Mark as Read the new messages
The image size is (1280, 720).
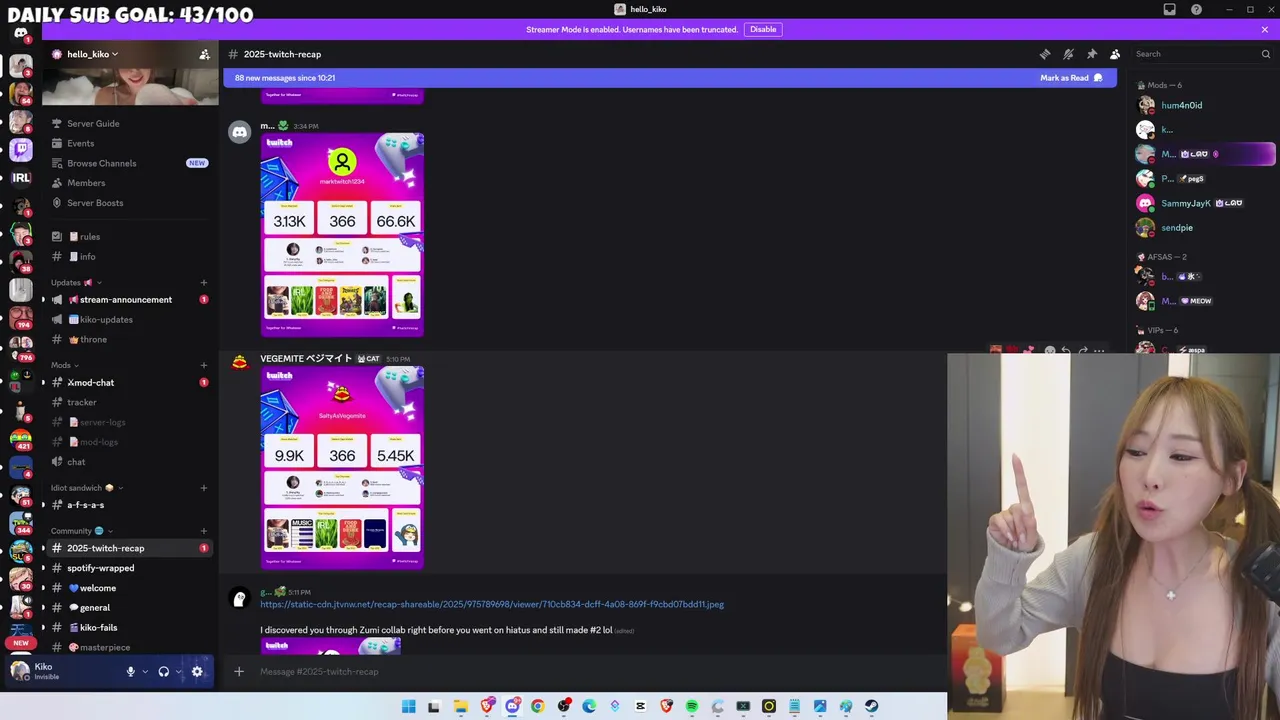click(x=1071, y=78)
